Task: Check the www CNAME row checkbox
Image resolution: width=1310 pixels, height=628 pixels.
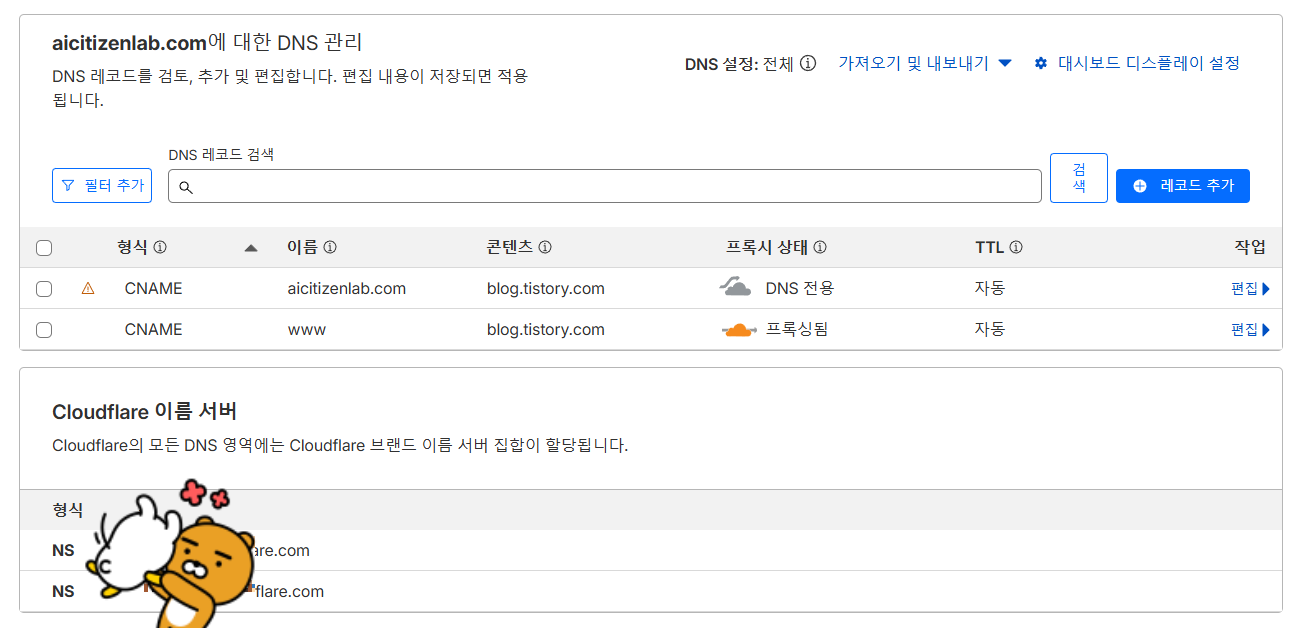Action: tap(44, 330)
